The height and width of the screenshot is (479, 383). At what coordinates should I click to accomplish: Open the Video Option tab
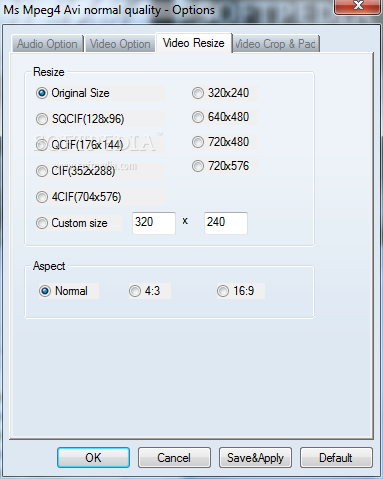point(120,44)
